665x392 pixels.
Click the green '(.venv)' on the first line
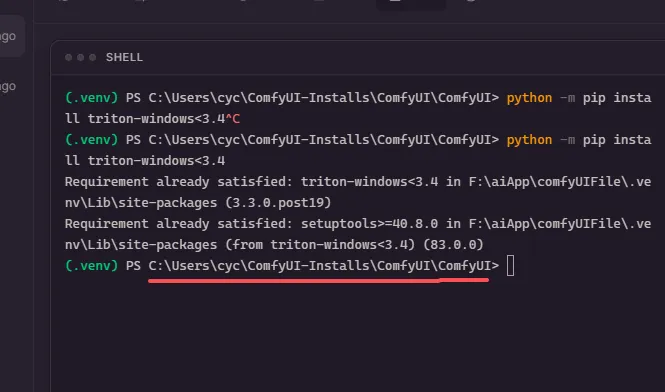tap(91, 98)
